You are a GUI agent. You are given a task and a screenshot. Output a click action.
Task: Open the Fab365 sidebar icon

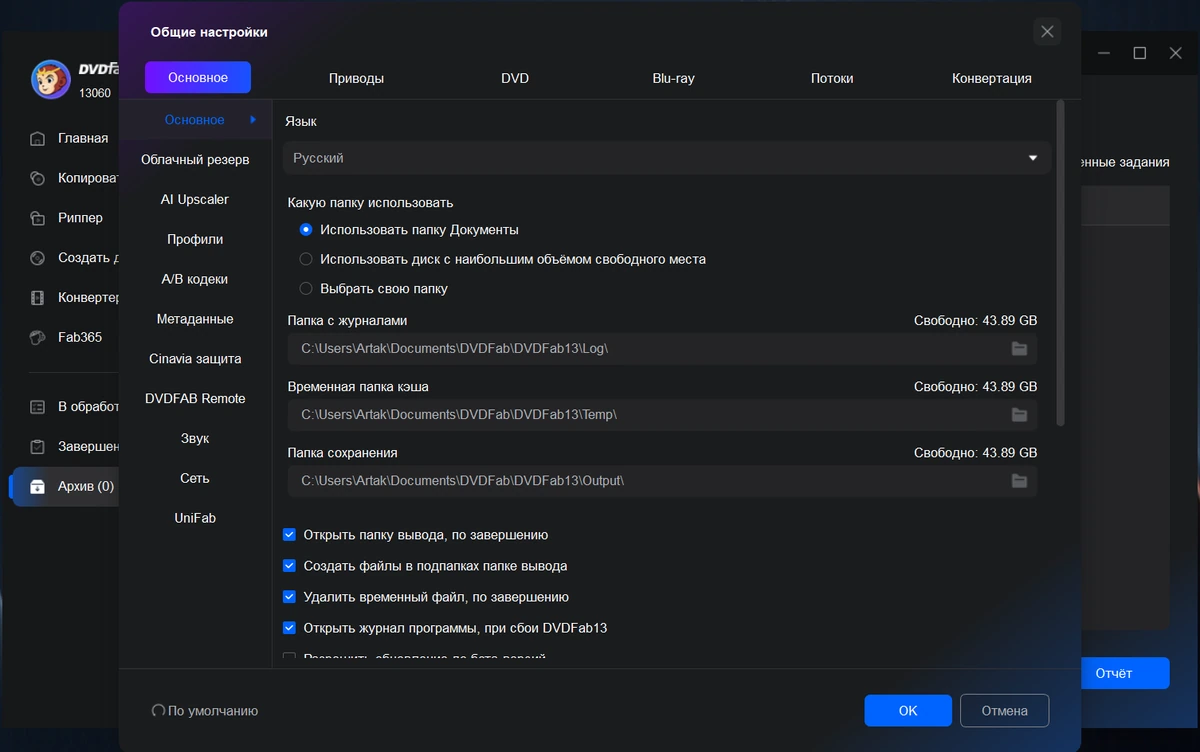click(x=38, y=337)
